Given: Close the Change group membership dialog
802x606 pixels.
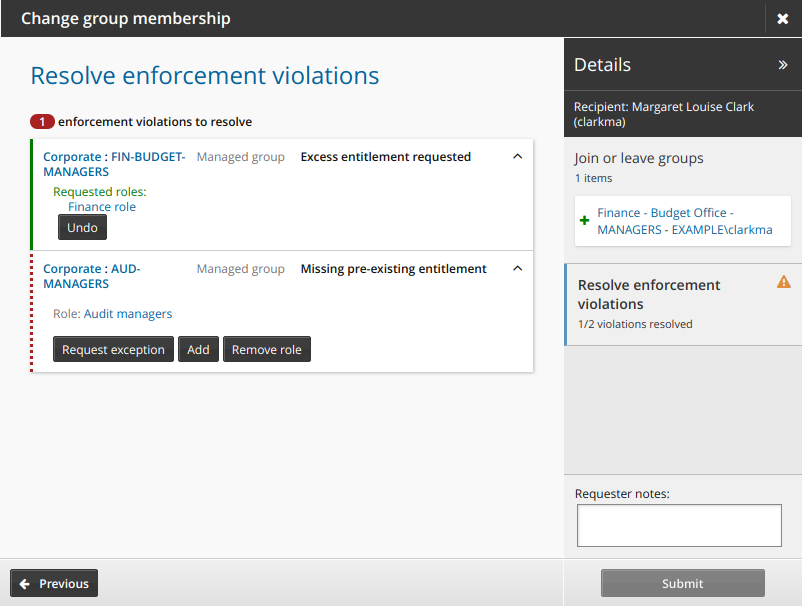Looking at the screenshot, I should tap(782, 19).
